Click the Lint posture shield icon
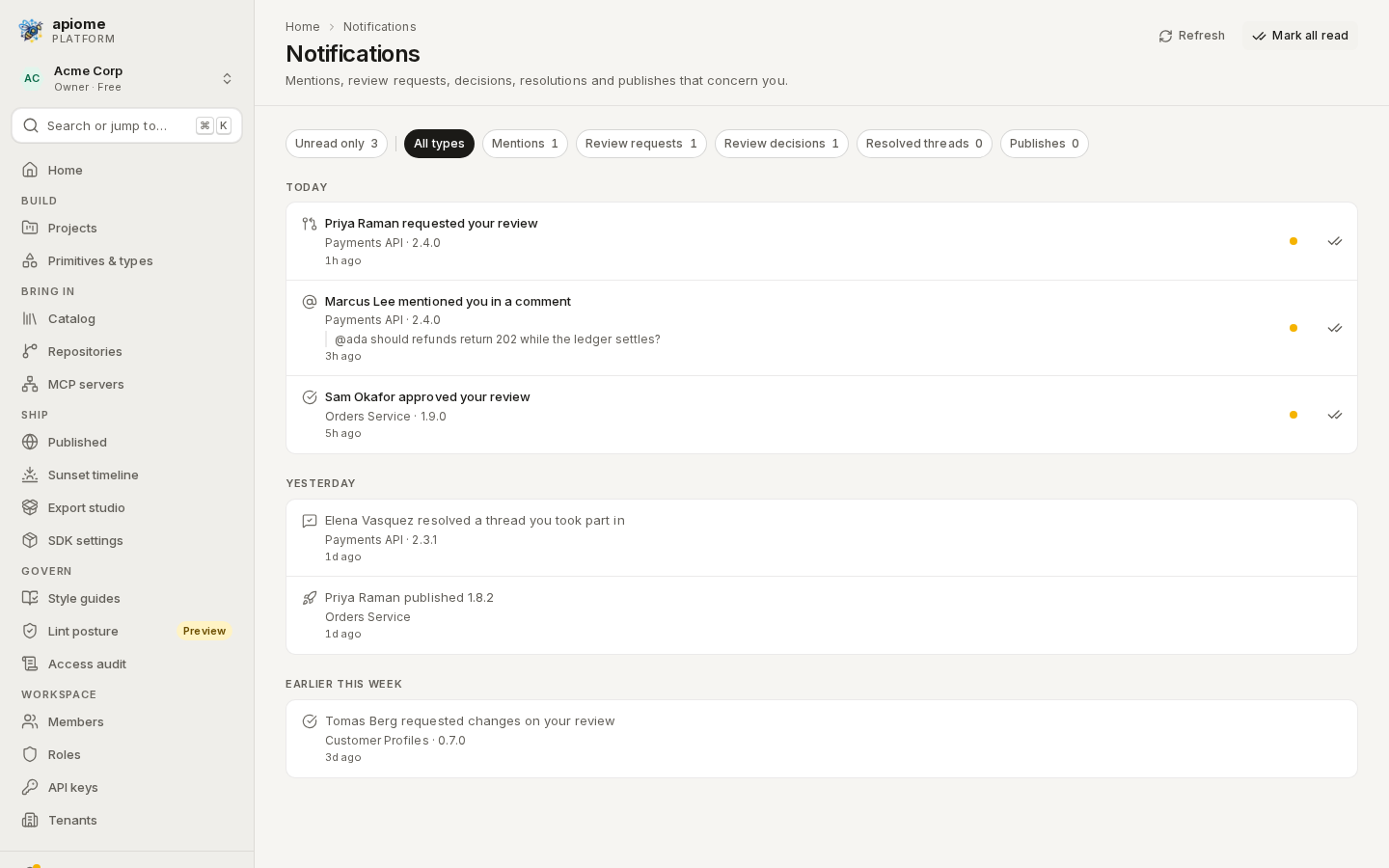Screen dimensions: 1389x868 [x=30, y=631]
